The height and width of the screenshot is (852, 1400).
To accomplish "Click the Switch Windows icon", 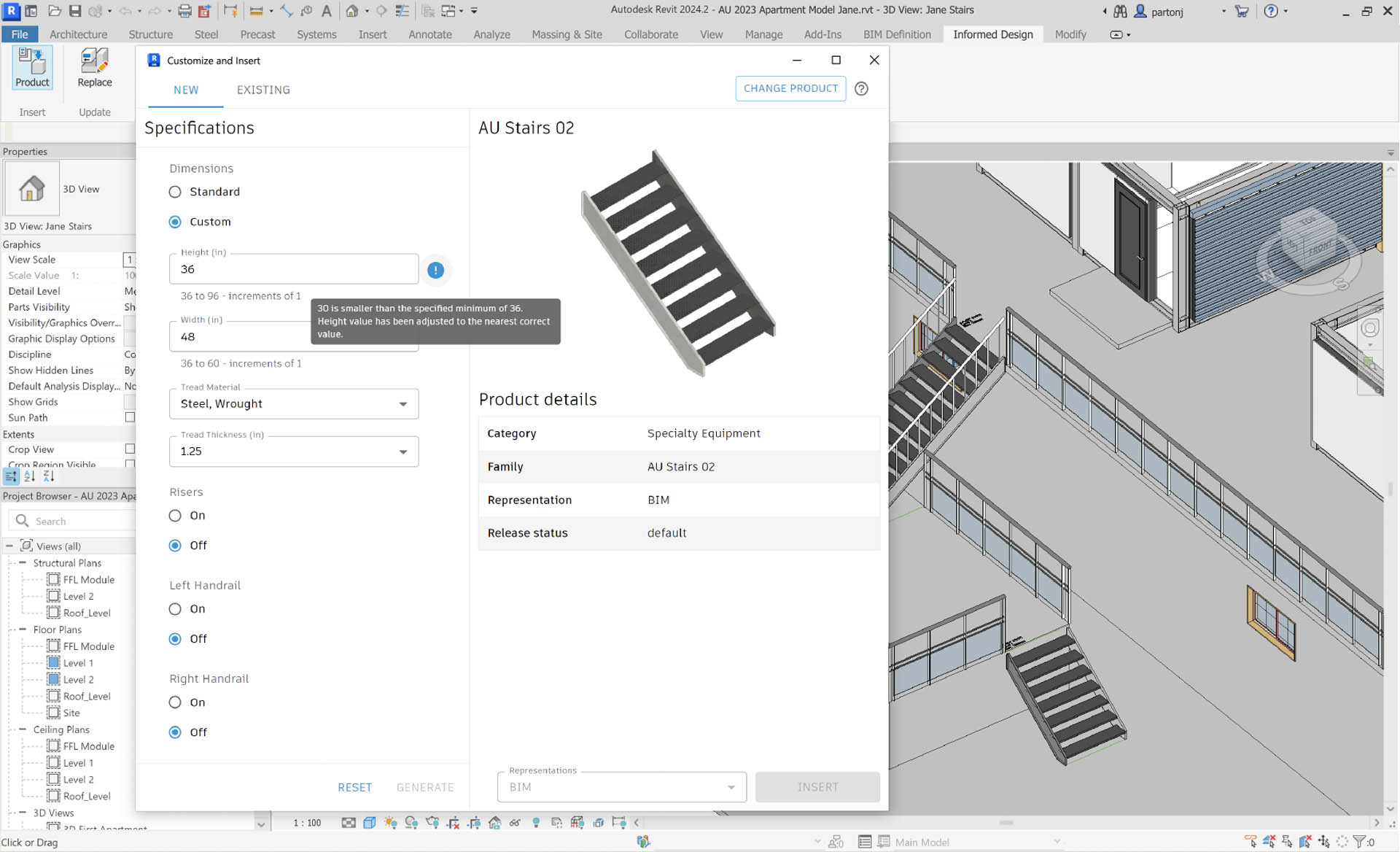I will point(448,11).
